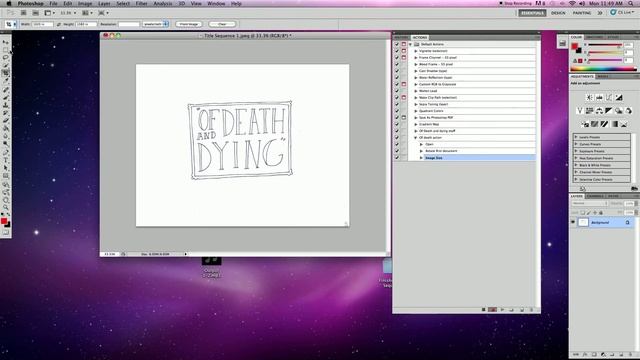Hide the Background layer with eye icon
The width and height of the screenshot is (640, 360).
573,222
